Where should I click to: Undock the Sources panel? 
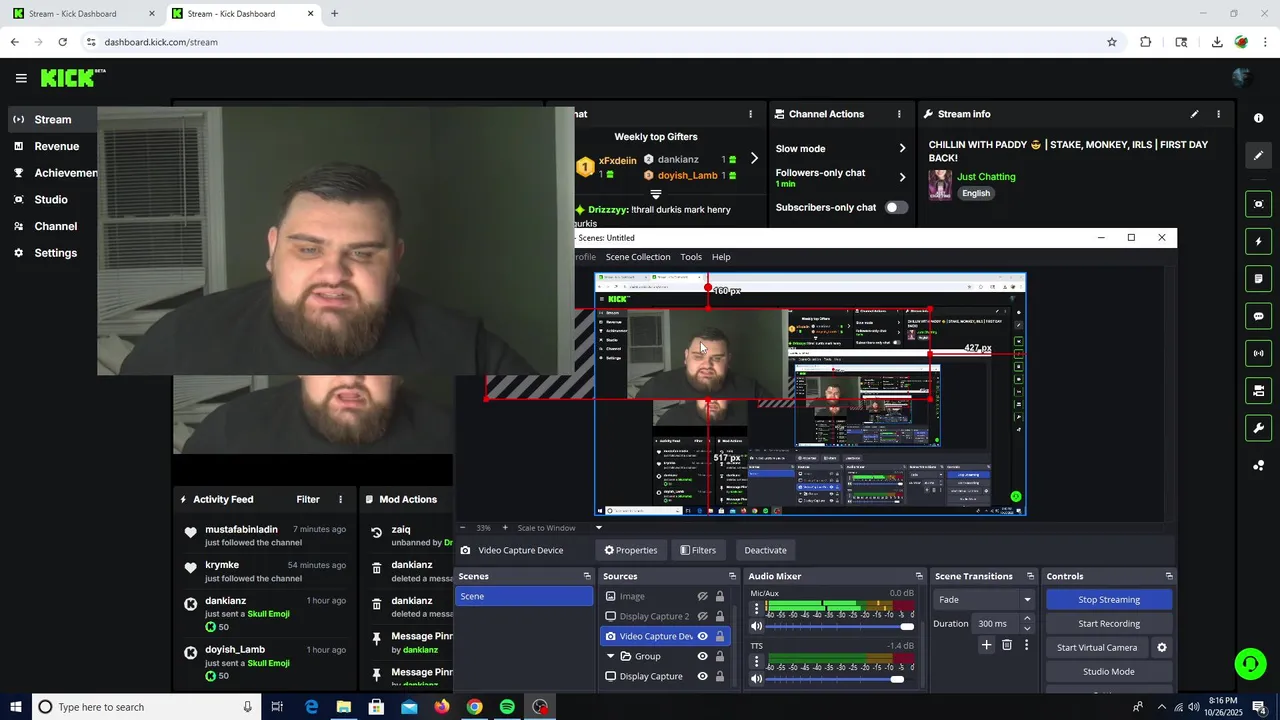click(x=732, y=576)
